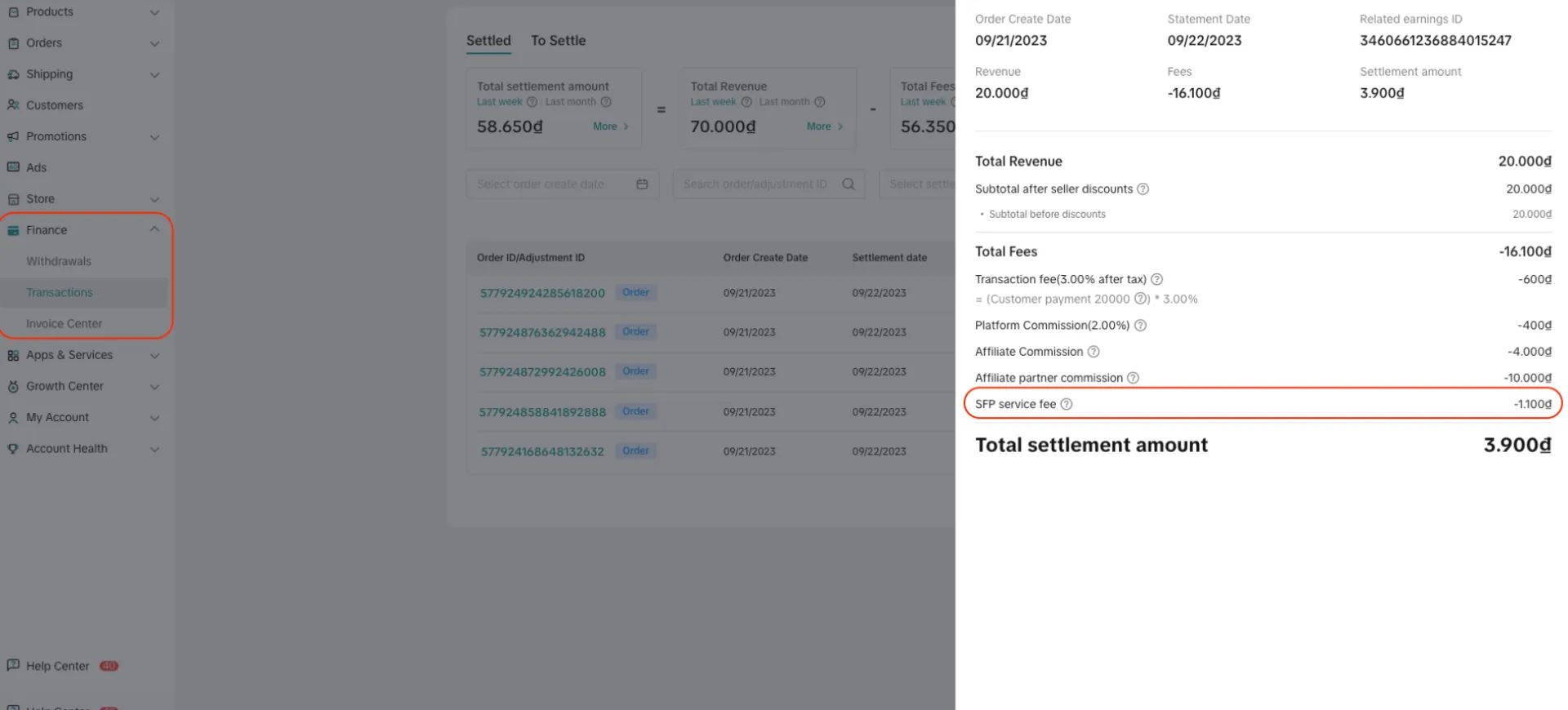Expand the Products menu chevron
This screenshot has height=710, width=1568.
tap(154, 12)
